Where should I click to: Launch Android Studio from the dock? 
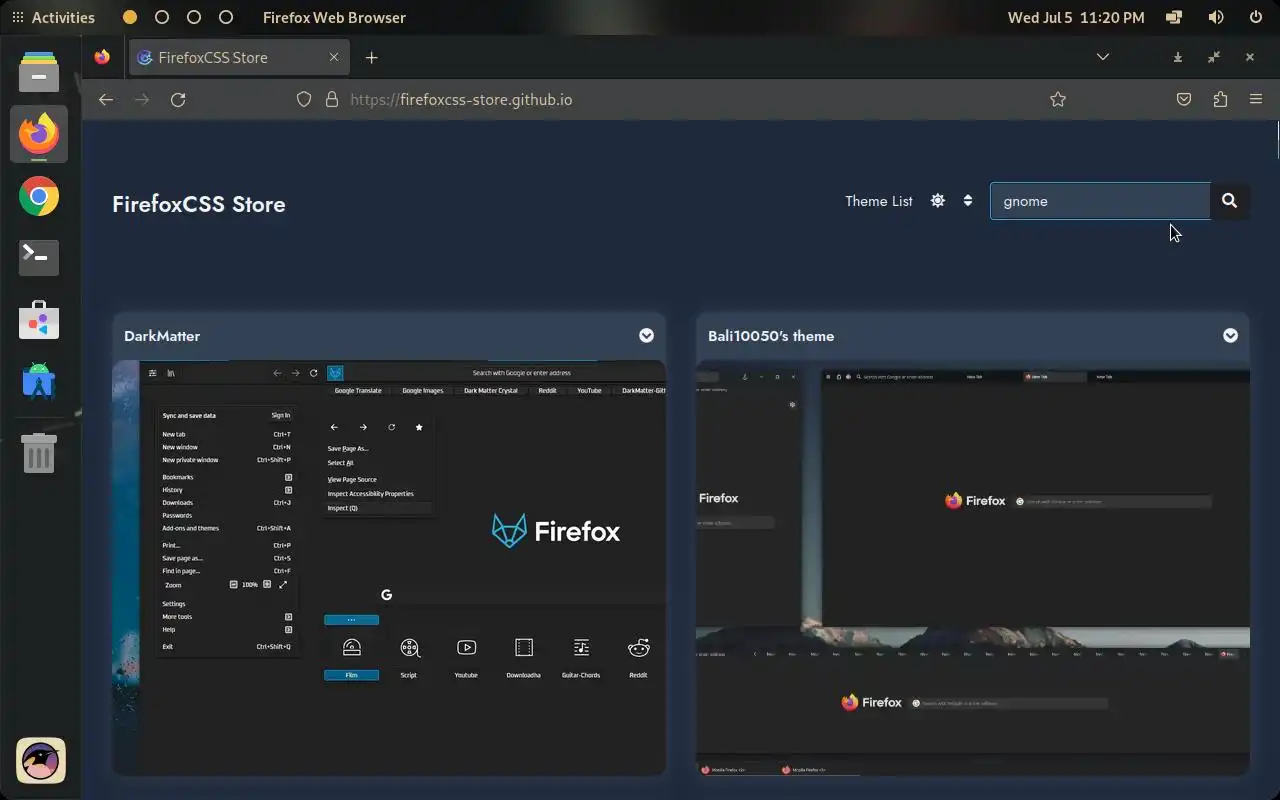(x=39, y=381)
